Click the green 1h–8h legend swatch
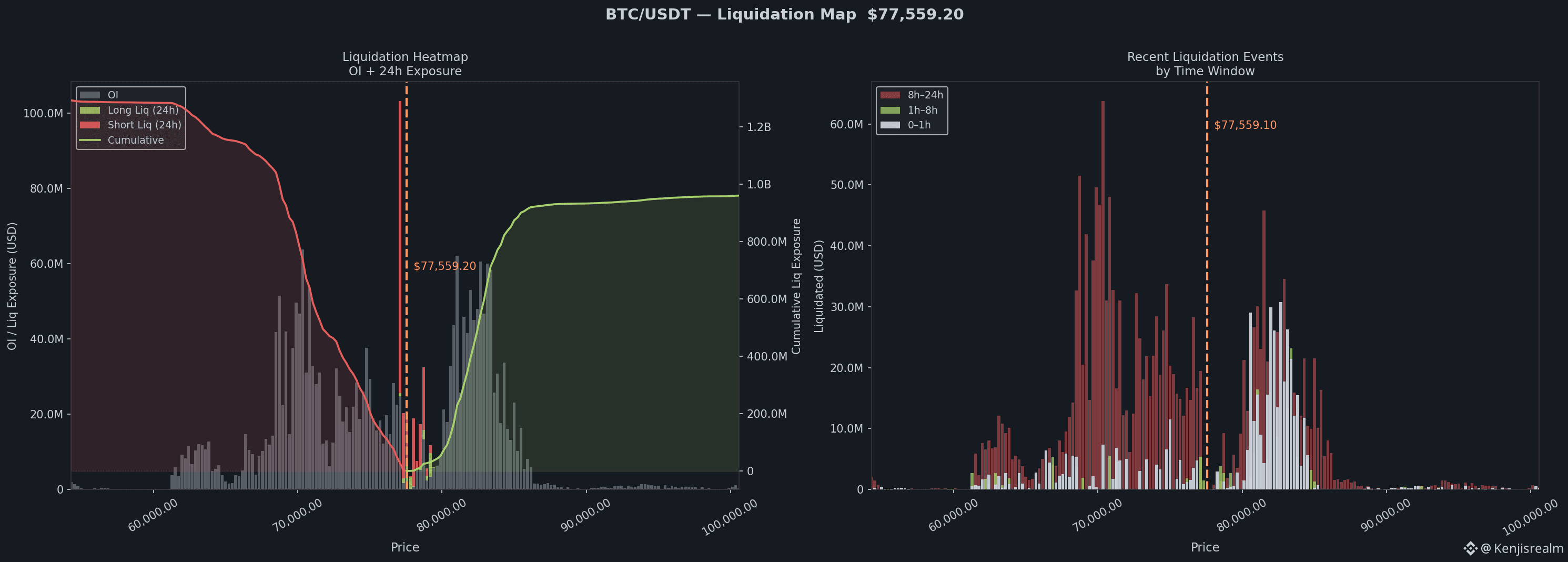1568x562 pixels. click(x=890, y=110)
